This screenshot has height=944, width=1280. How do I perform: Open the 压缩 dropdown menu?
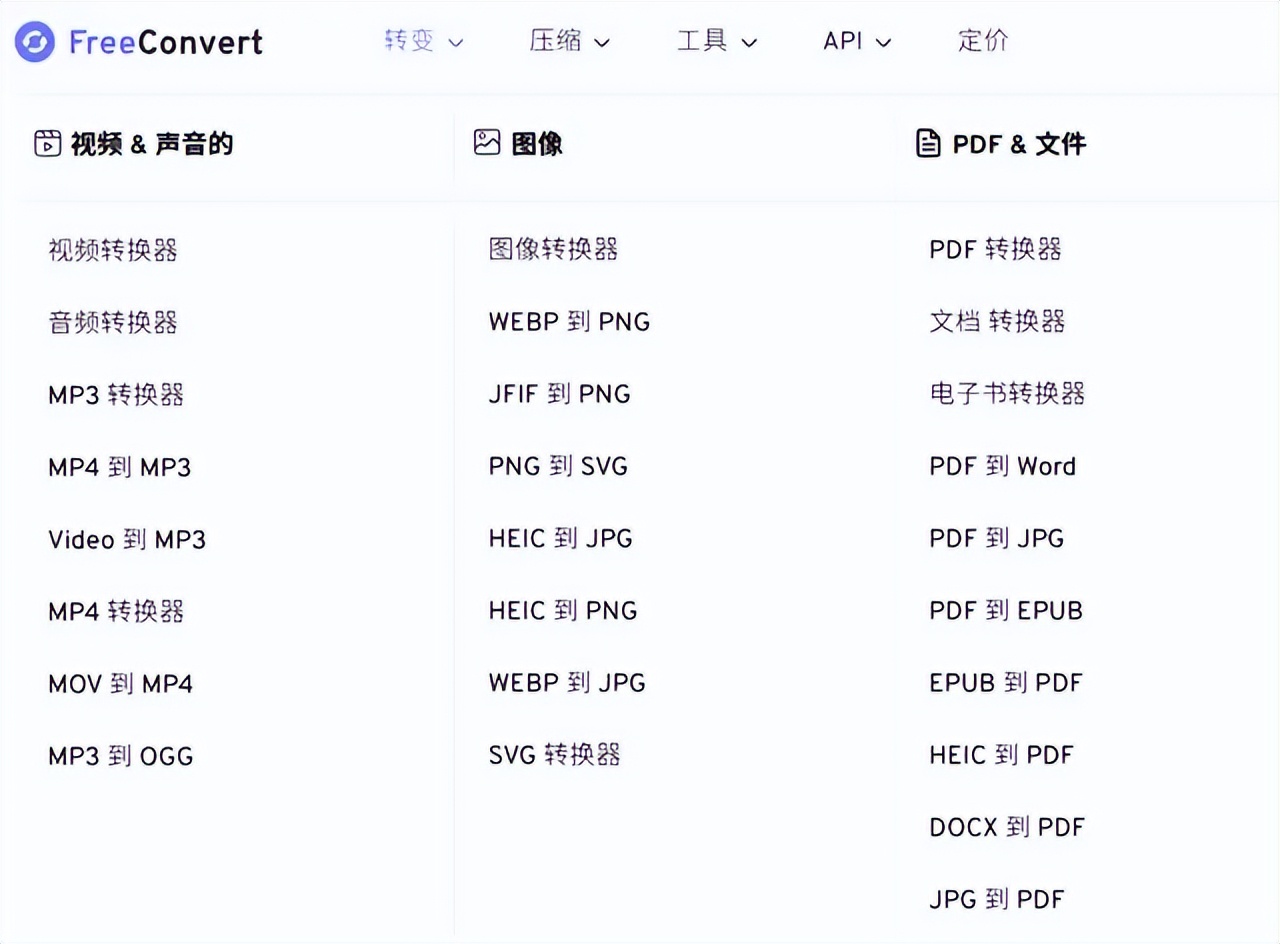pyautogui.click(x=569, y=41)
